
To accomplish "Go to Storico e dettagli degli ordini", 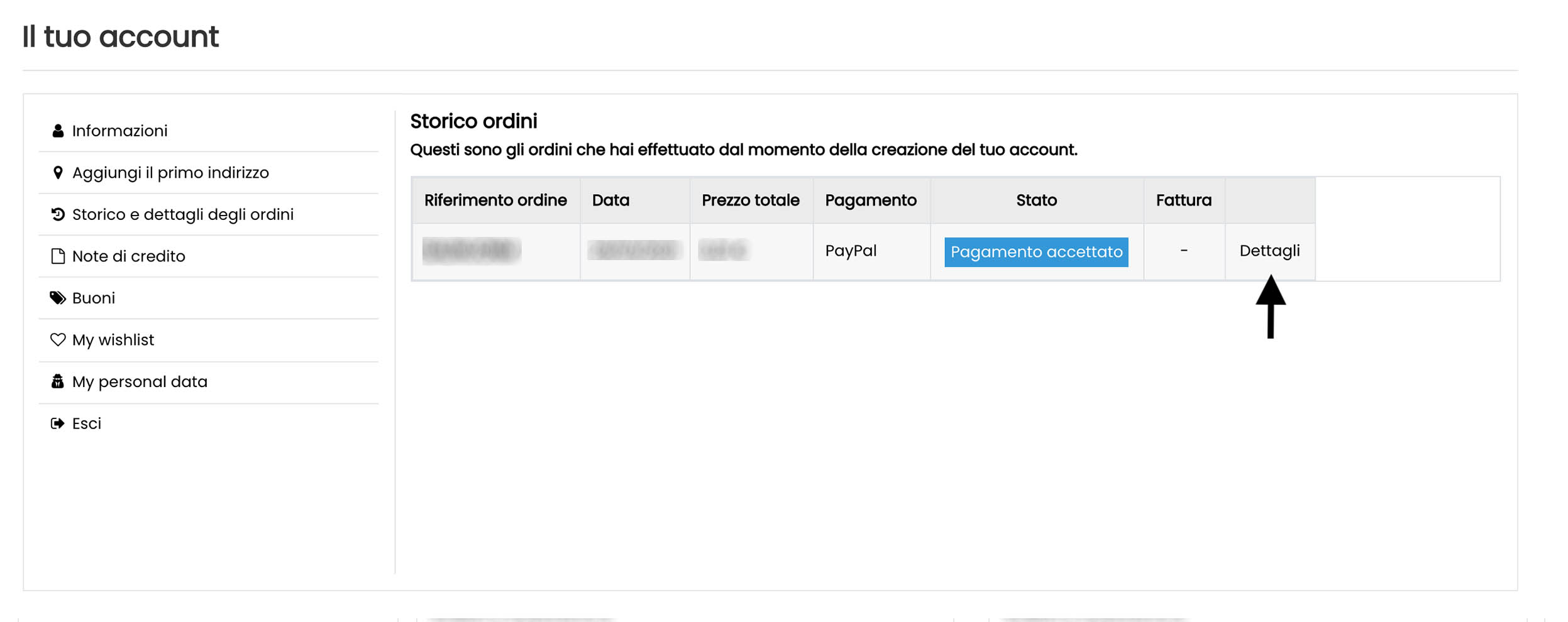I will pyautogui.click(x=182, y=215).
